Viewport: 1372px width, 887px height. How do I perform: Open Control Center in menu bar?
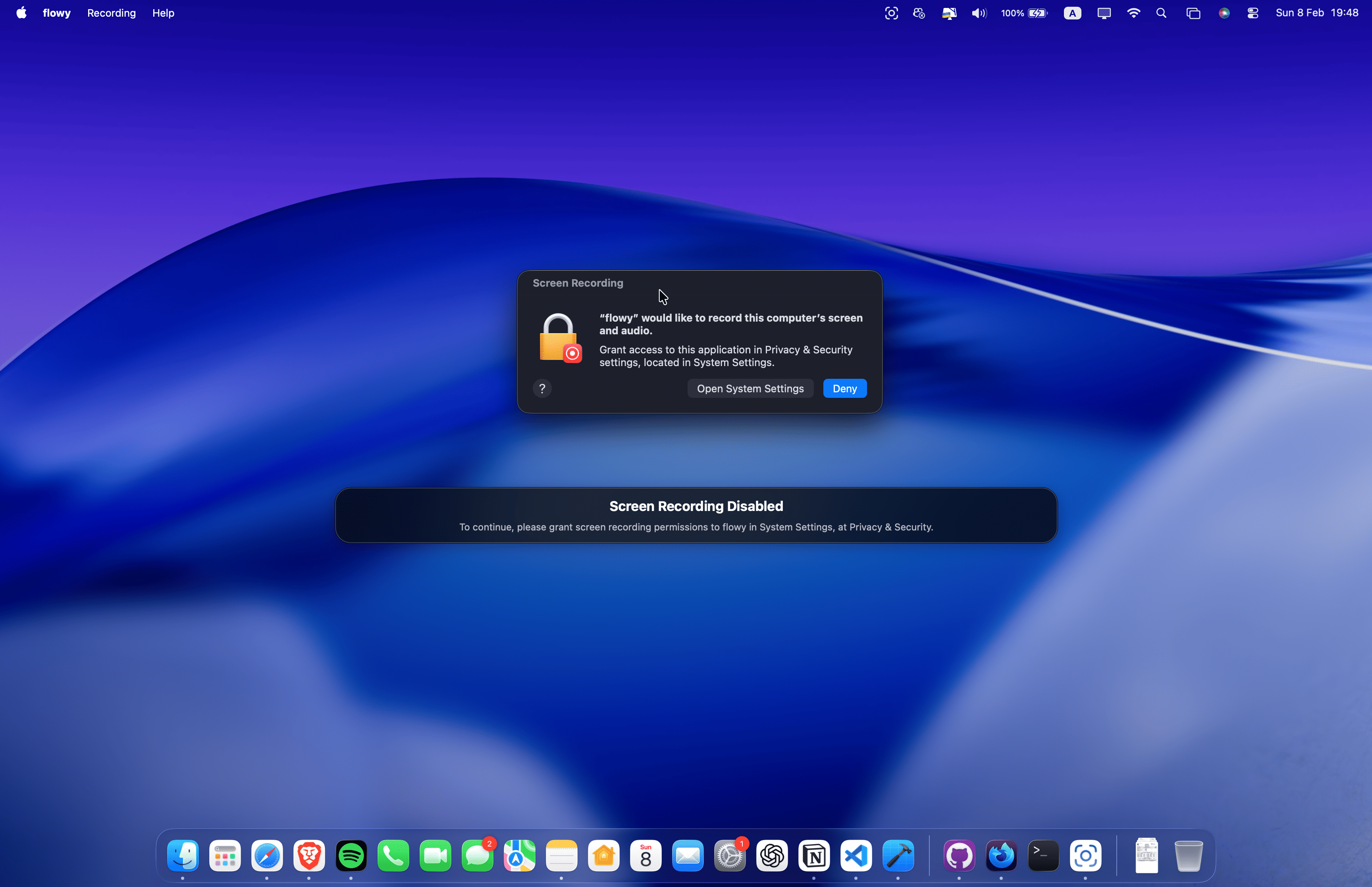1253,13
